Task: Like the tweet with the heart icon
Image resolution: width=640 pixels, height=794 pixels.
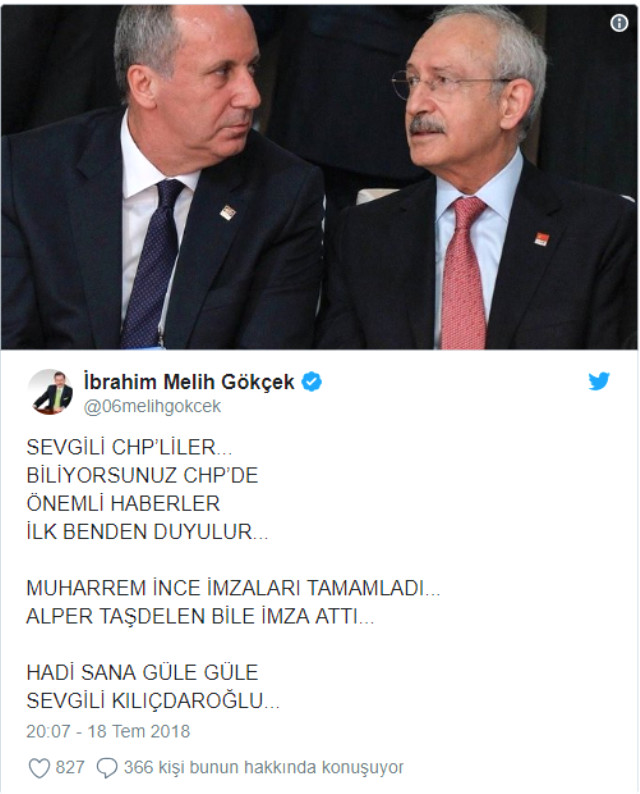Action: coord(39,768)
